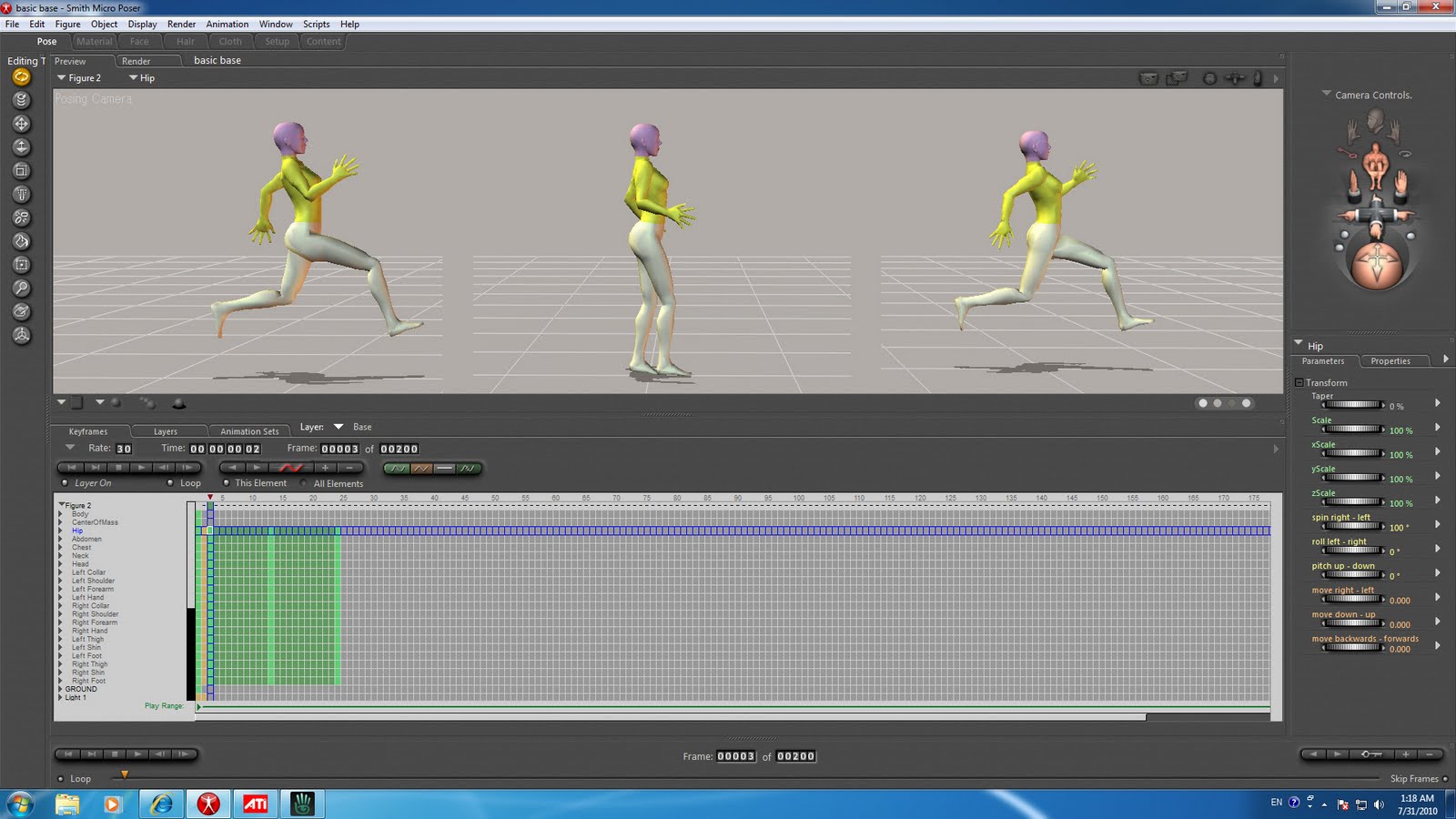
Task: Open the View Magnifier tool
Action: (20, 288)
